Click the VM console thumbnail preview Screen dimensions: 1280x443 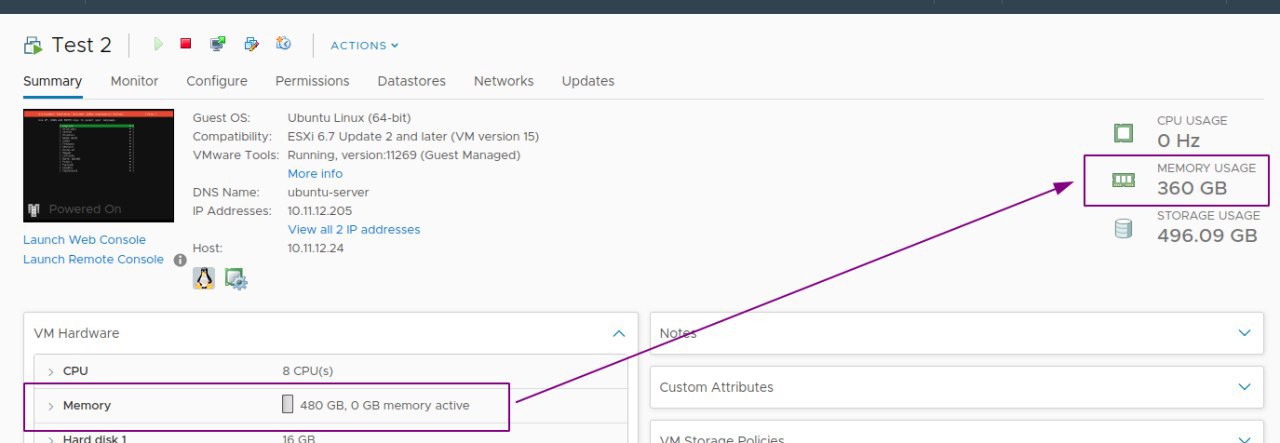98,165
